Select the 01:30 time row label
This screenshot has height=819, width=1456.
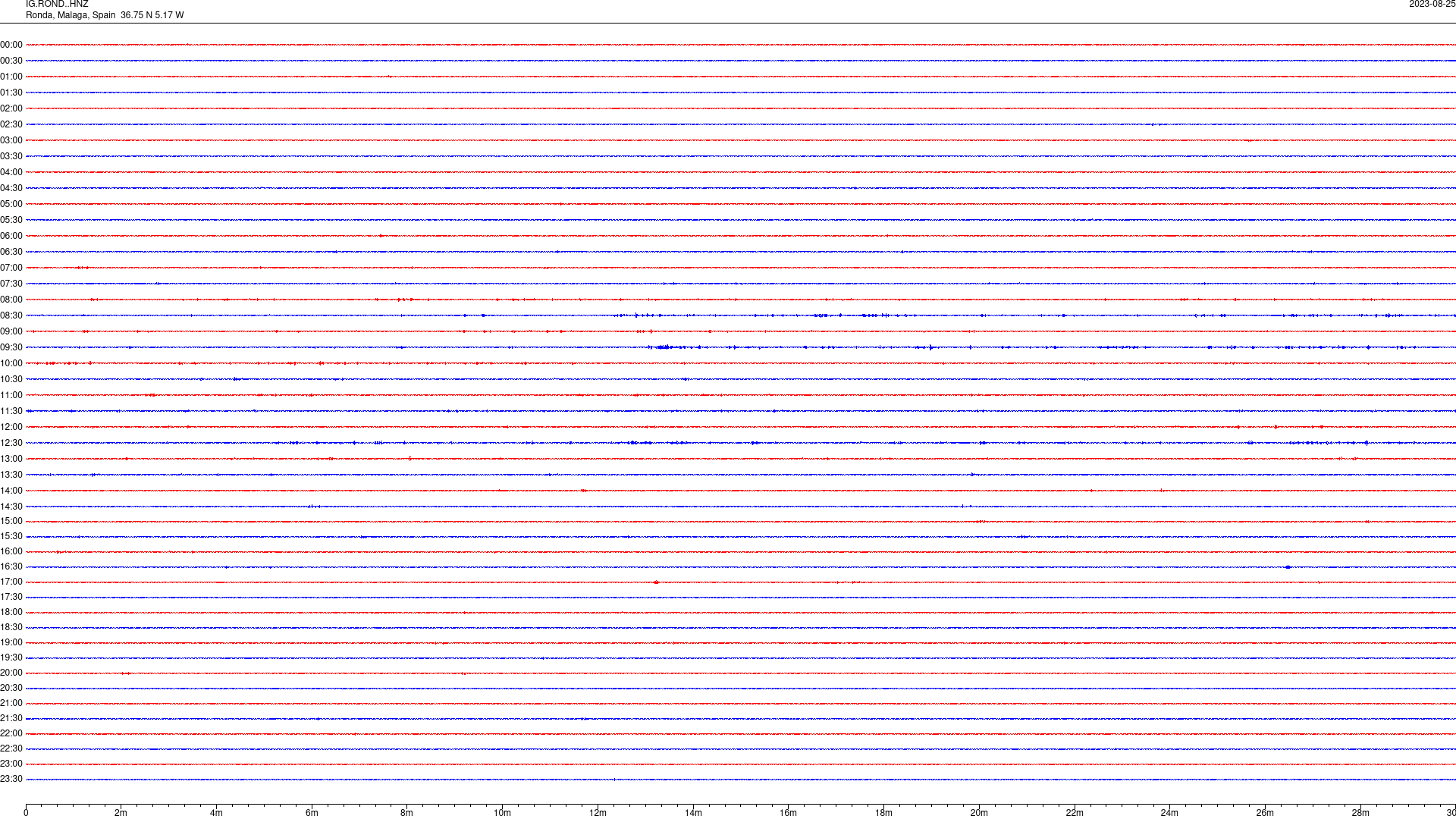(x=11, y=93)
